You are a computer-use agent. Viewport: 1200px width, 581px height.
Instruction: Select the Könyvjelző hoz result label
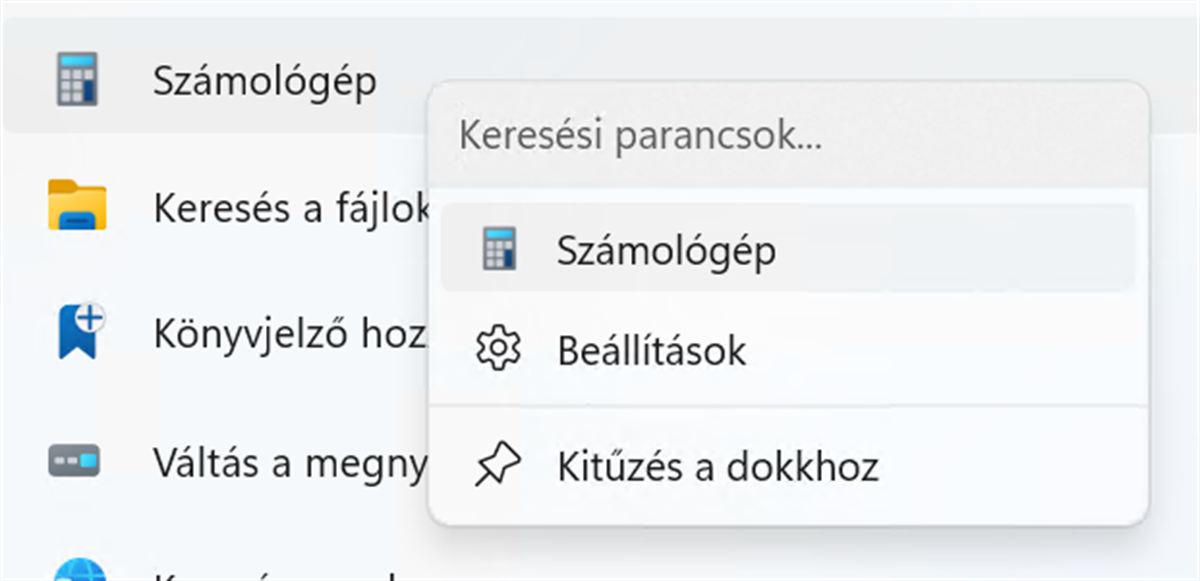[290, 333]
